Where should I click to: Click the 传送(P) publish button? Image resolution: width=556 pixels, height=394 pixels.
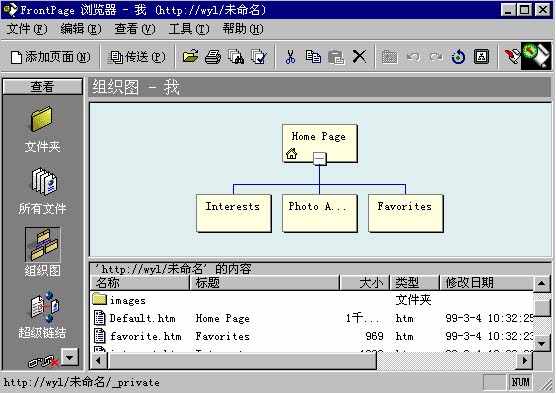[137, 57]
